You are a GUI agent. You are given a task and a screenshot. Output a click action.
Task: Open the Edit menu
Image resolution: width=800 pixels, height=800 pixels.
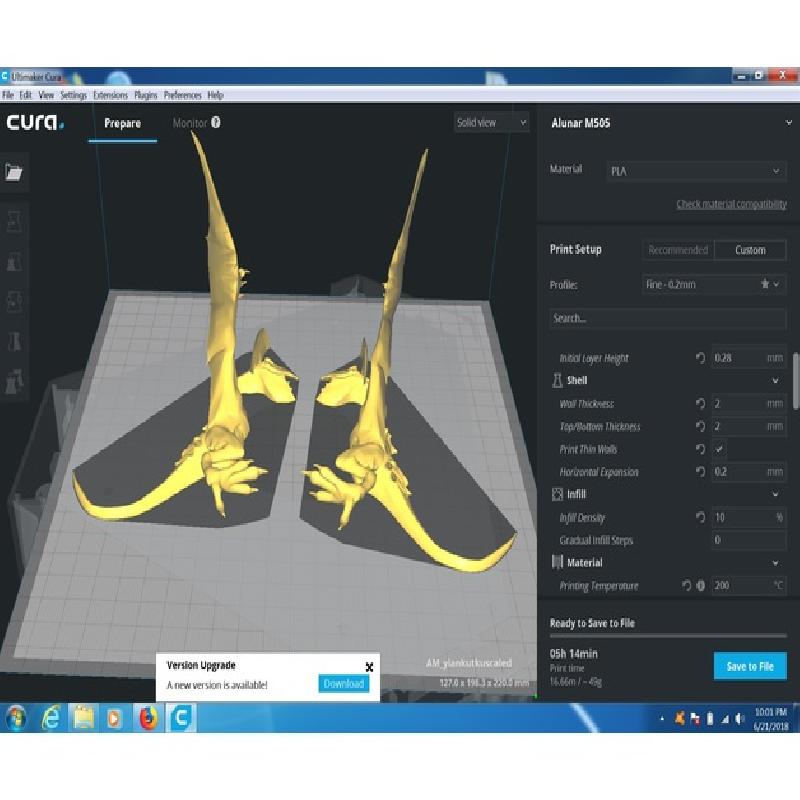click(x=26, y=95)
